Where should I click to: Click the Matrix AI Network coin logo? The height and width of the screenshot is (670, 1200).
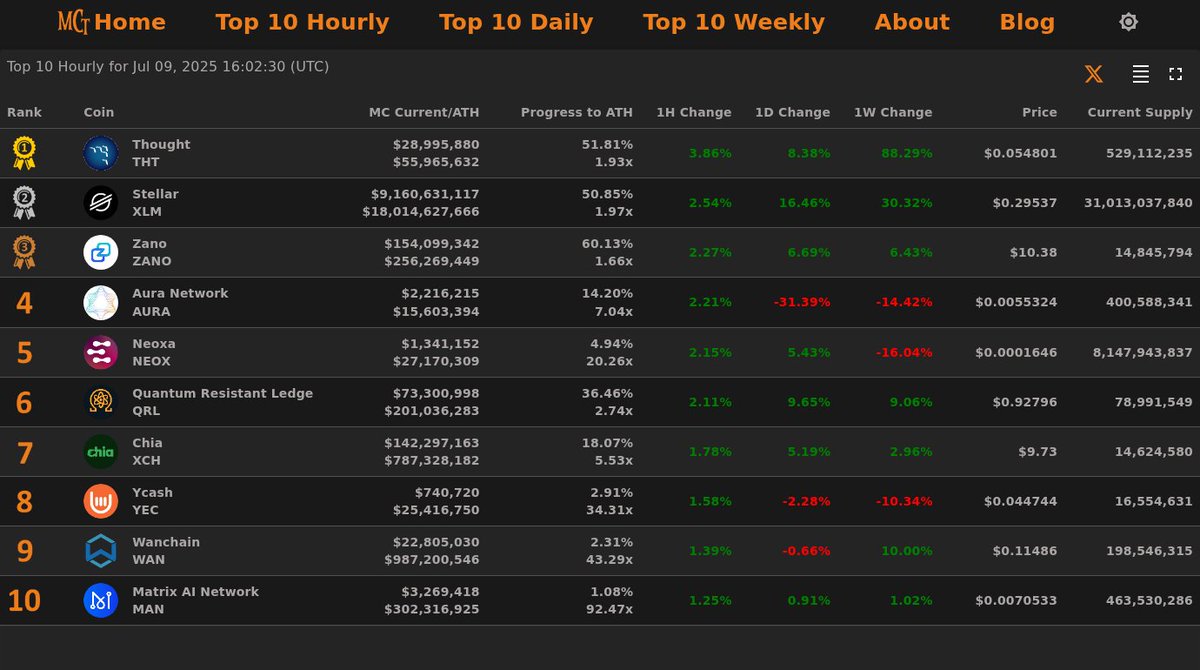point(100,601)
